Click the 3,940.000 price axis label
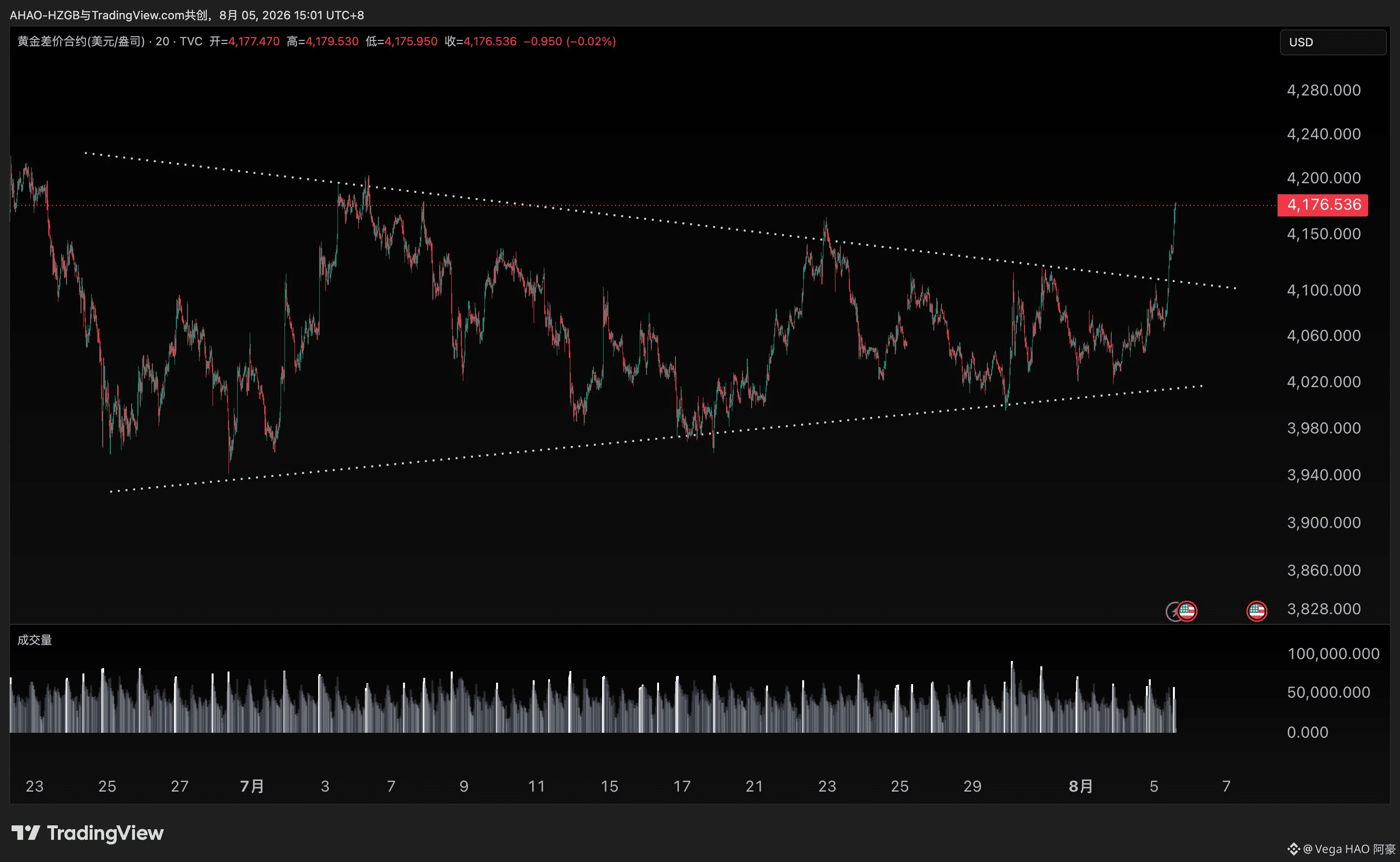This screenshot has width=1400, height=862. click(1324, 475)
